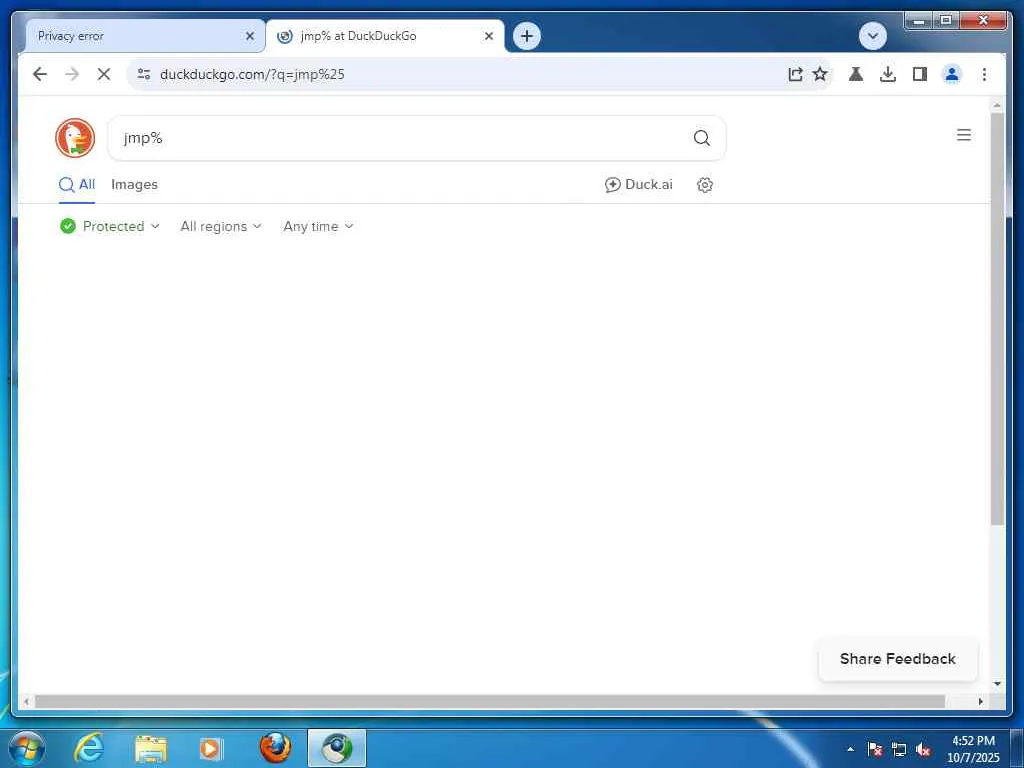Open DuckDuckGo hamburger menu
1024x768 pixels.
click(963, 135)
